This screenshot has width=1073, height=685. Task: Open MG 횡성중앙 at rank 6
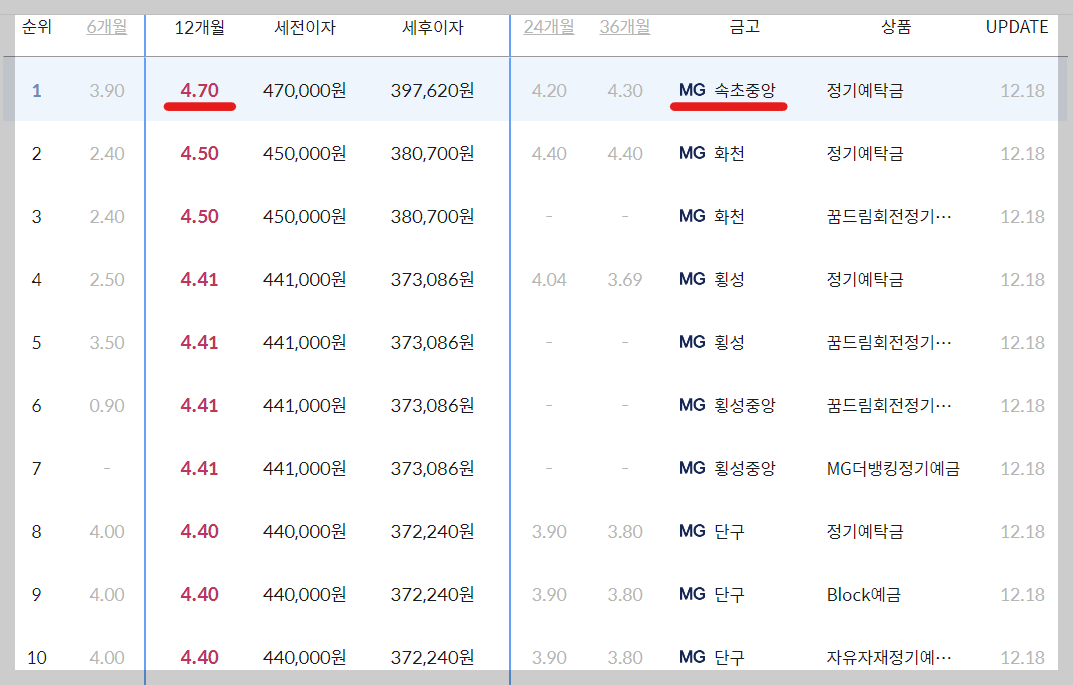pos(725,405)
